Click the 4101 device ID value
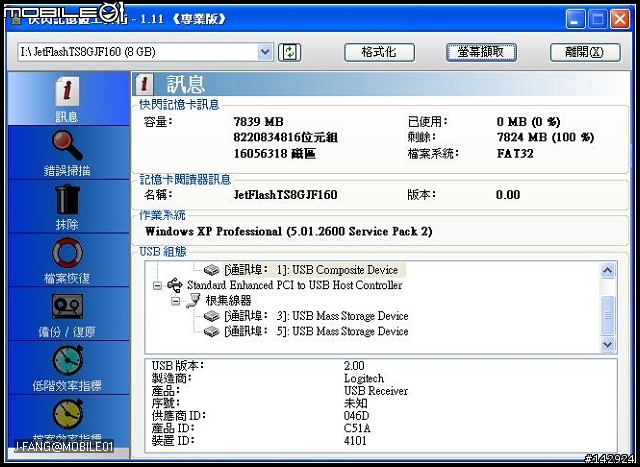The width and height of the screenshot is (640, 467). tap(355, 441)
